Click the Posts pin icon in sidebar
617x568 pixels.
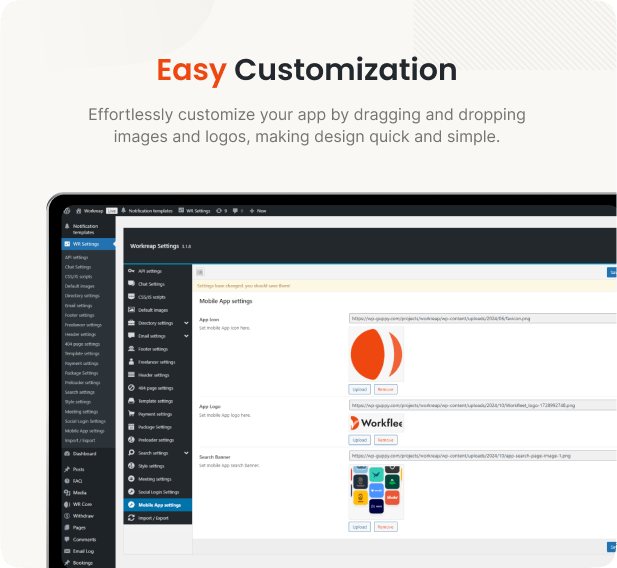pyautogui.click(x=66, y=469)
